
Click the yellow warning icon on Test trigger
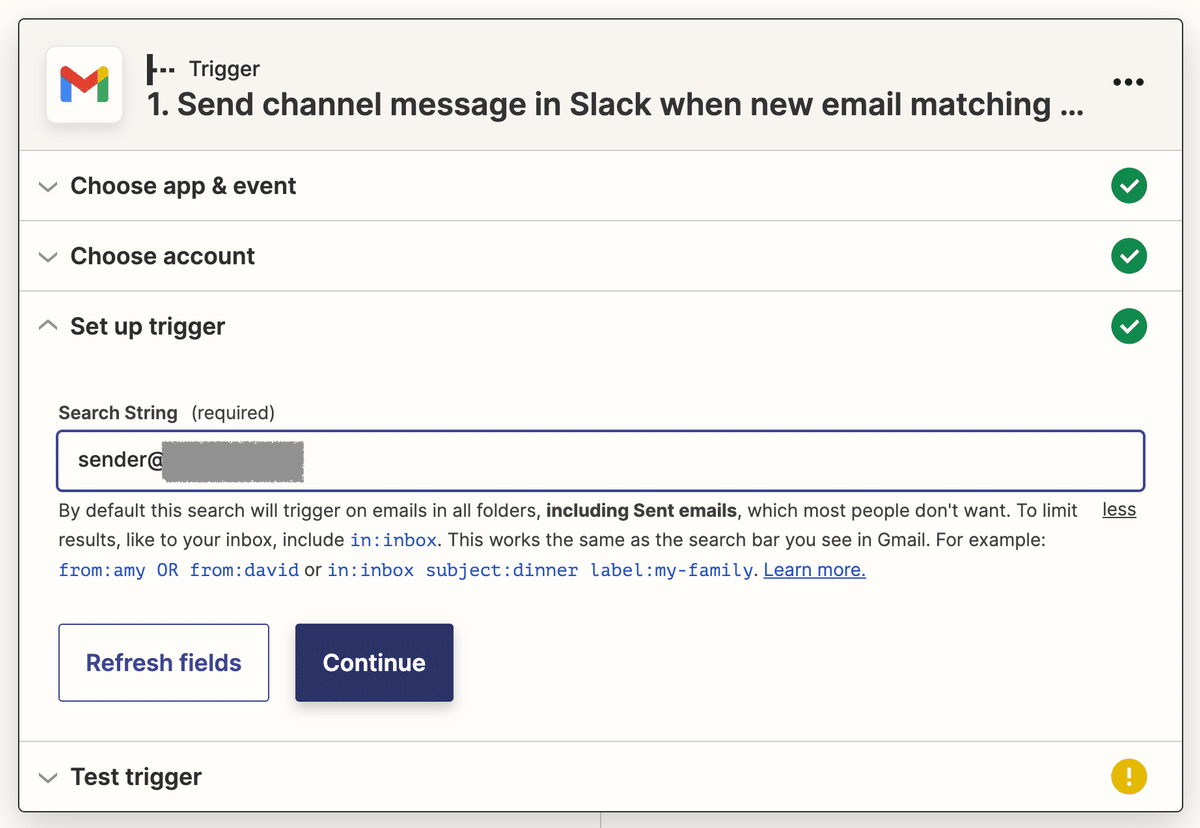[x=1129, y=776]
